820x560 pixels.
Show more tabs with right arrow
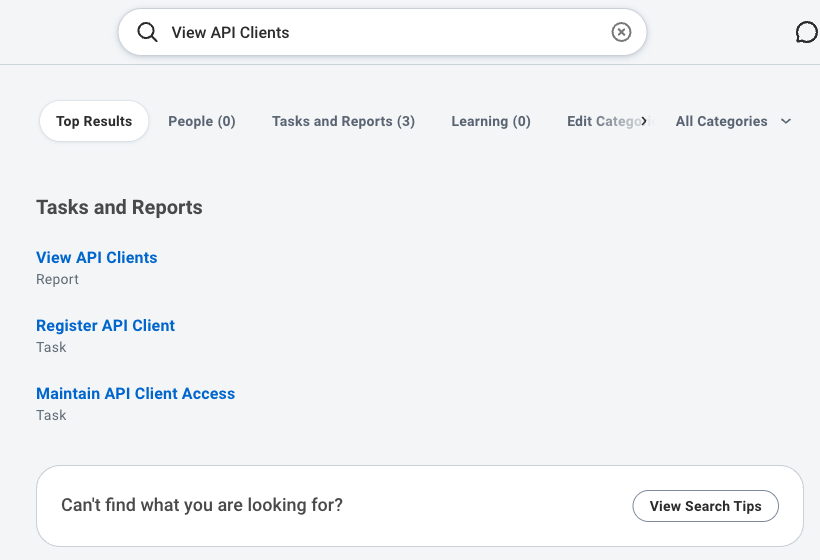coord(644,121)
